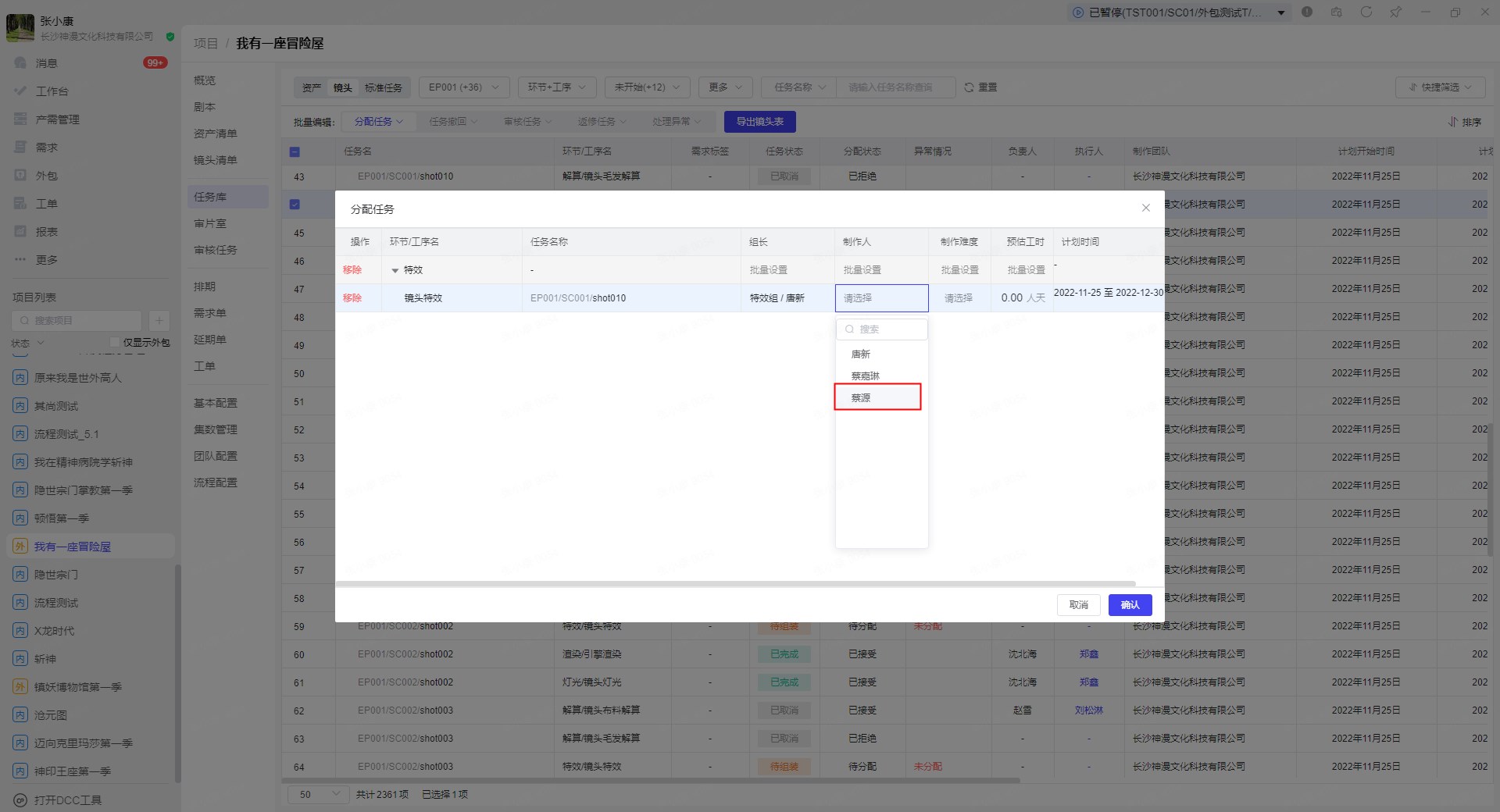This screenshot has width=1500, height=812.
Task: Collapse the 特效 tree row arrow
Action: pyautogui.click(x=395, y=270)
